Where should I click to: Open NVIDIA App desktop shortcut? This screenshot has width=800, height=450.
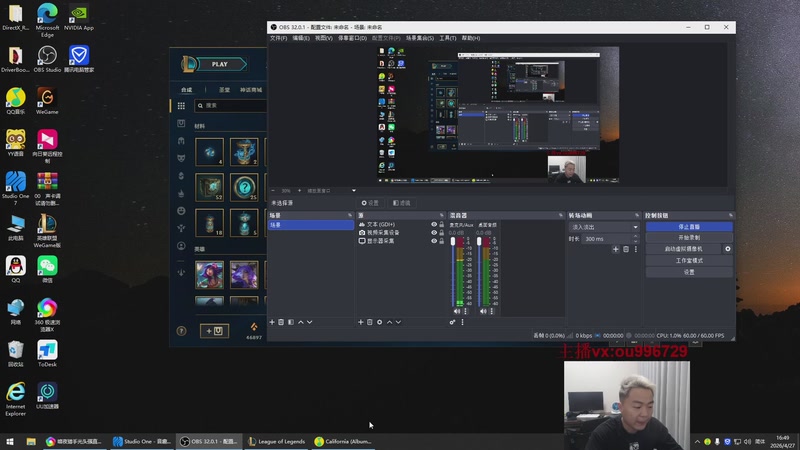[x=79, y=17]
